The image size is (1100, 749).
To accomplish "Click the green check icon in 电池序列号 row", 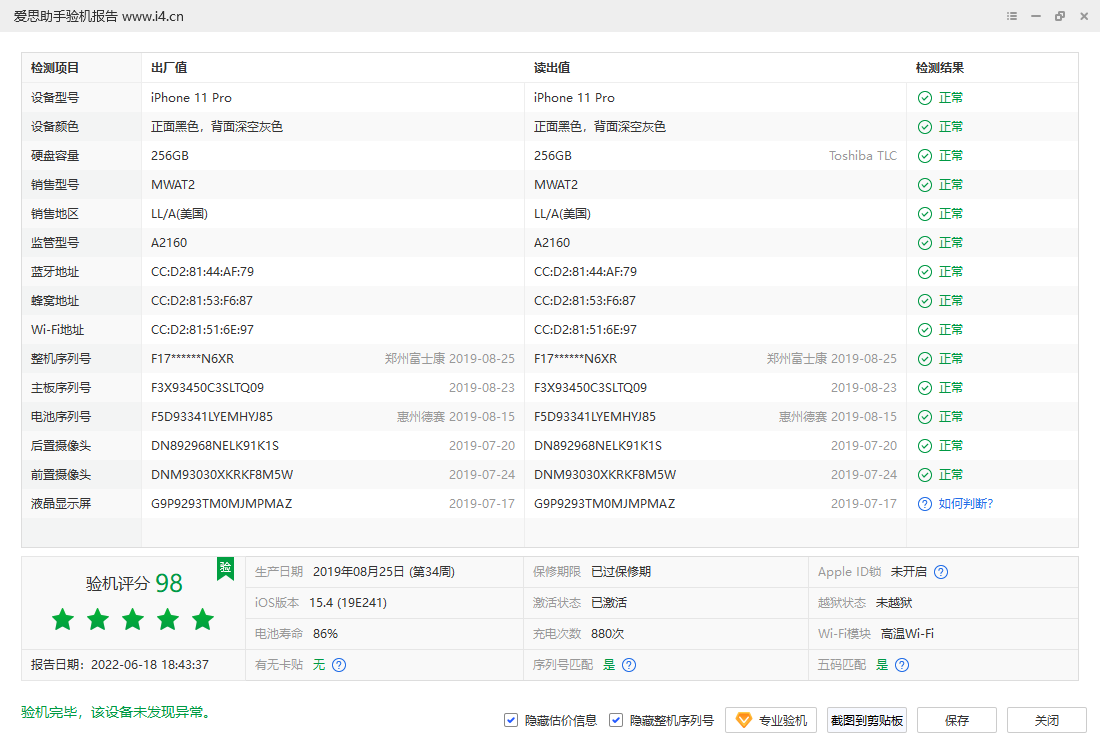I will point(925,417).
